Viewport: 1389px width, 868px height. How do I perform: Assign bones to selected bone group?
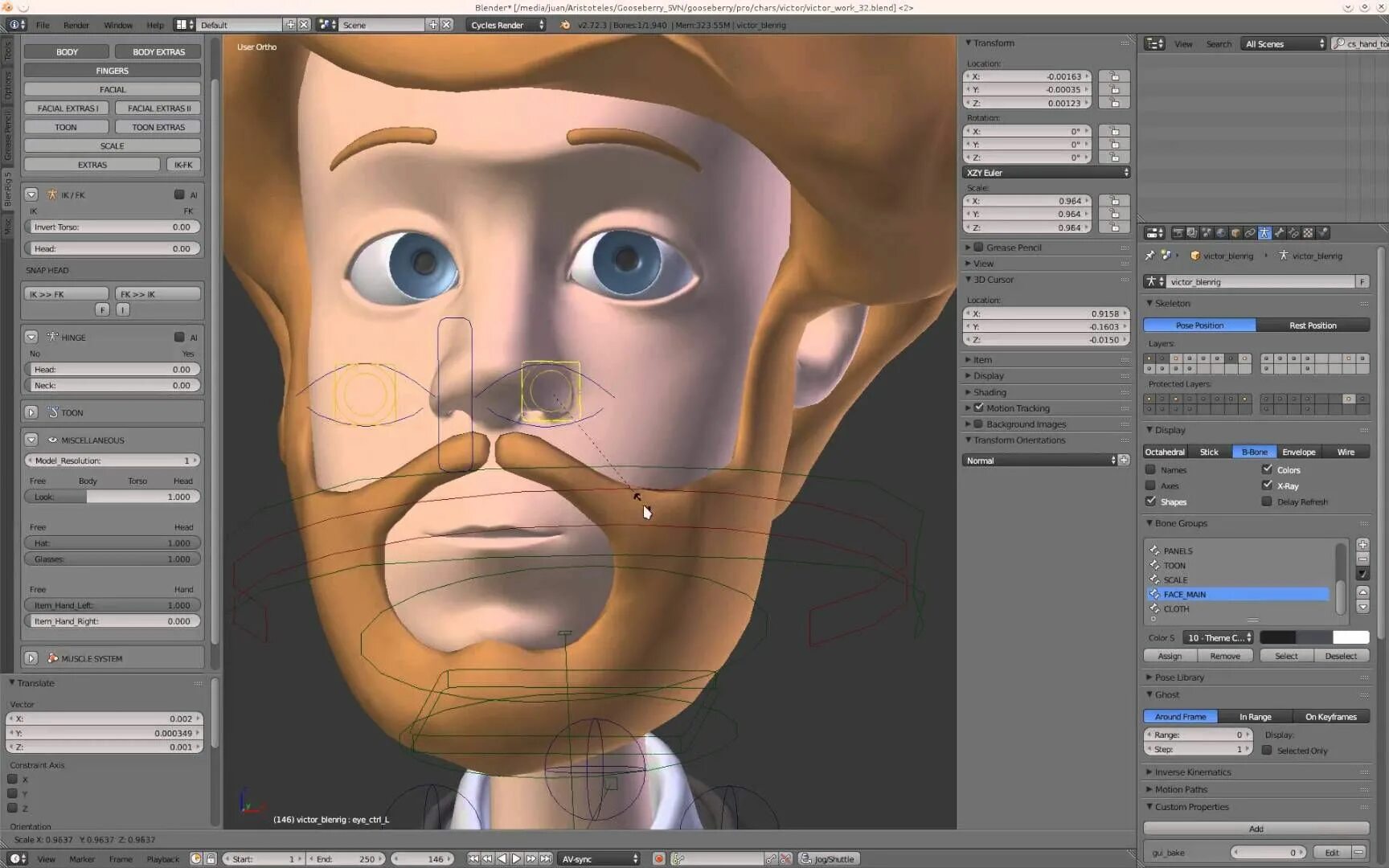pos(1170,656)
